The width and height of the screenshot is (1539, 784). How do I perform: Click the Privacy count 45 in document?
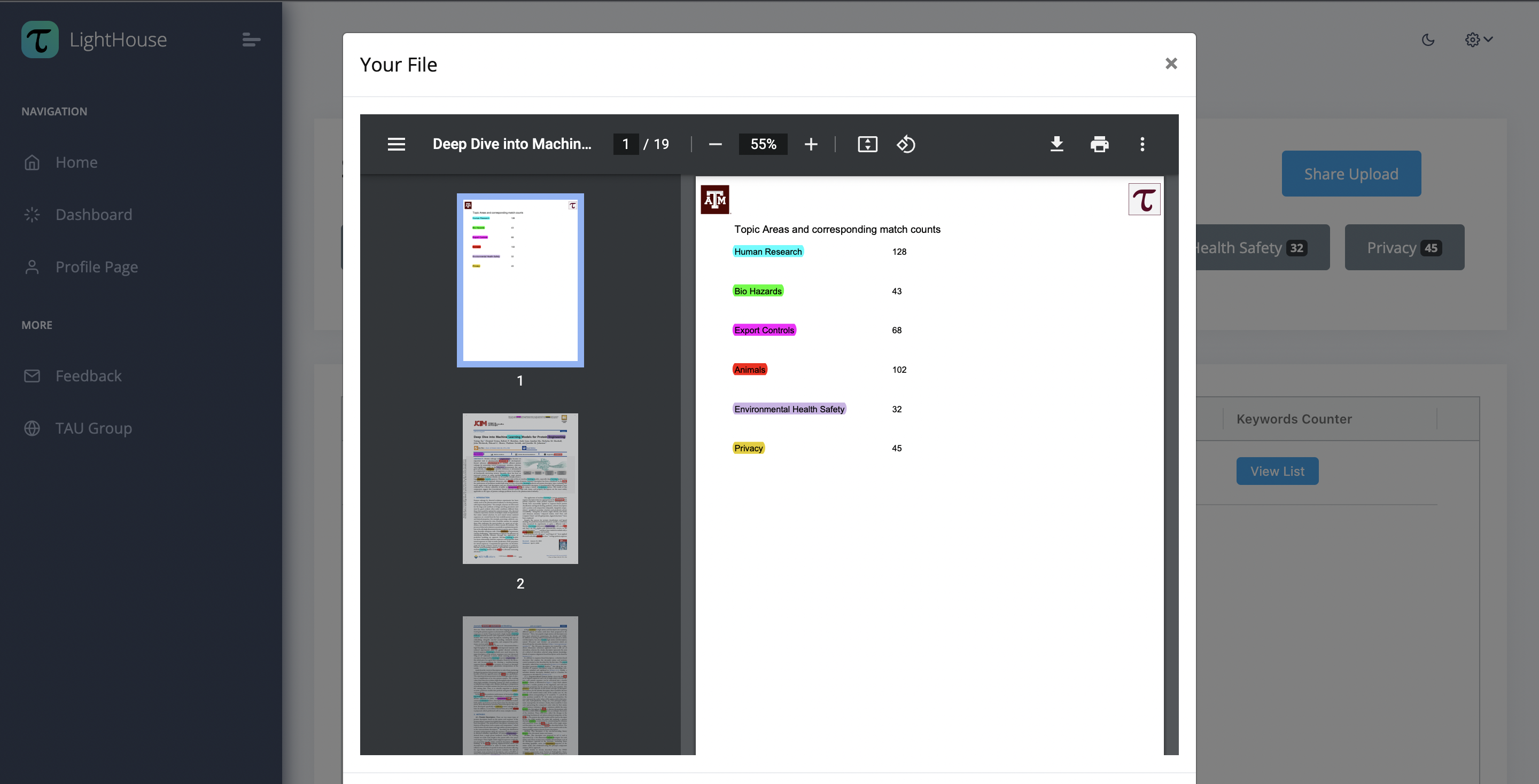click(x=897, y=449)
